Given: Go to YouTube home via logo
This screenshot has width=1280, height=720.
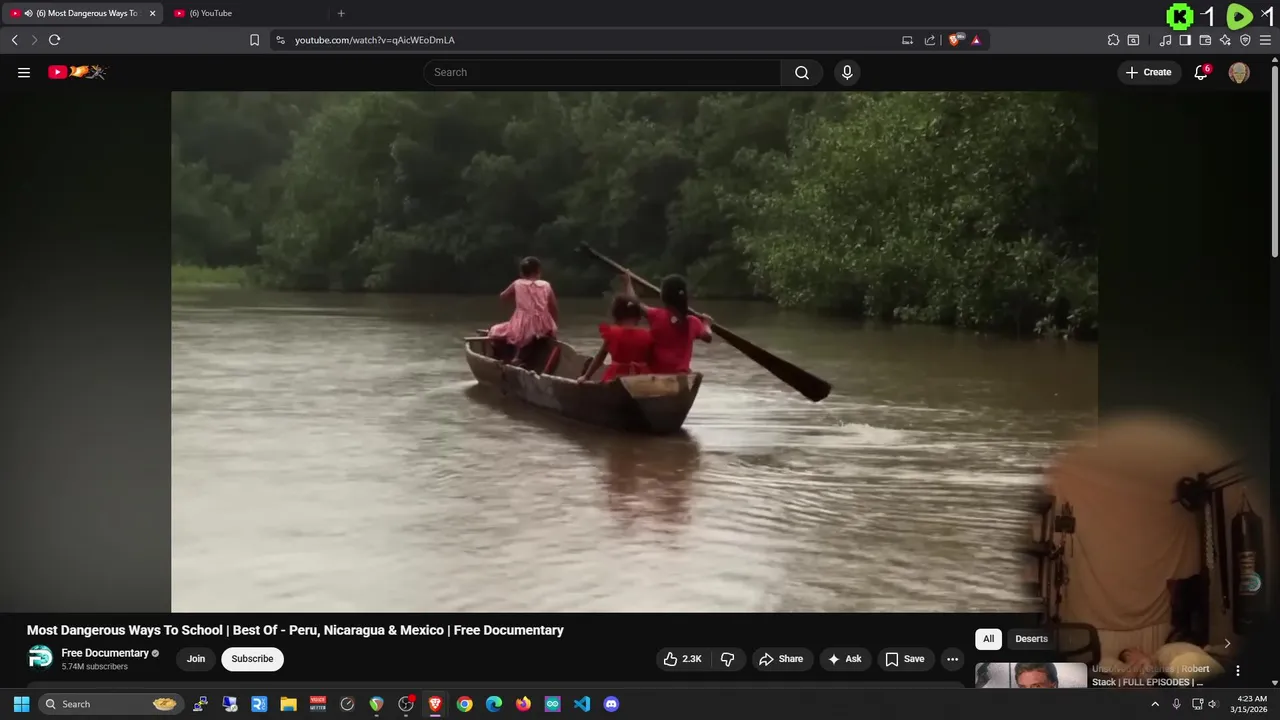Looking at the screenshot, I should click(x=77, y=72).
